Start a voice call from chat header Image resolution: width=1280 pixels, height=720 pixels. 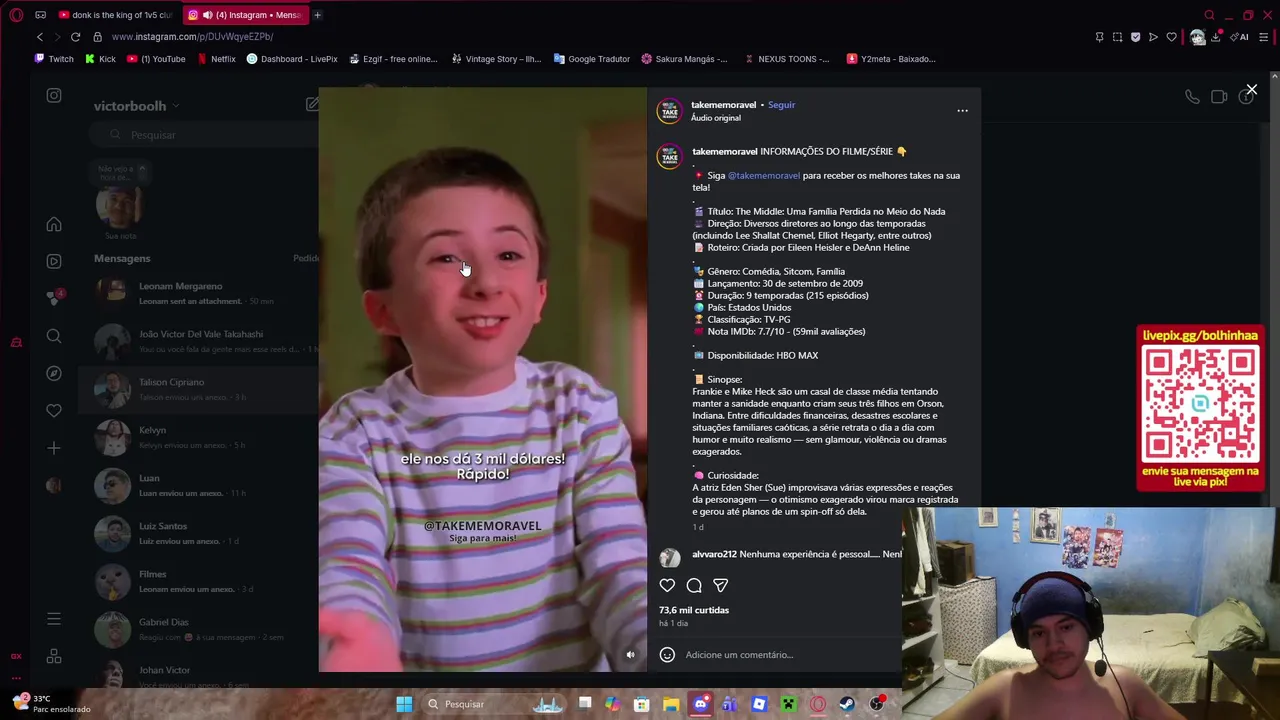(x=1192, y=97)
